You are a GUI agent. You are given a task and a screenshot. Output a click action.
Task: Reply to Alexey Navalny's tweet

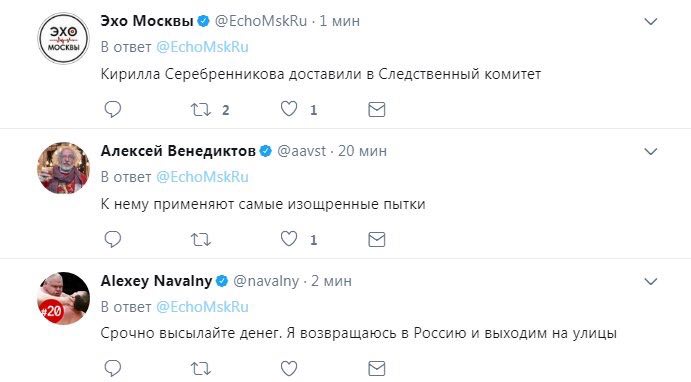click(112, 368)
